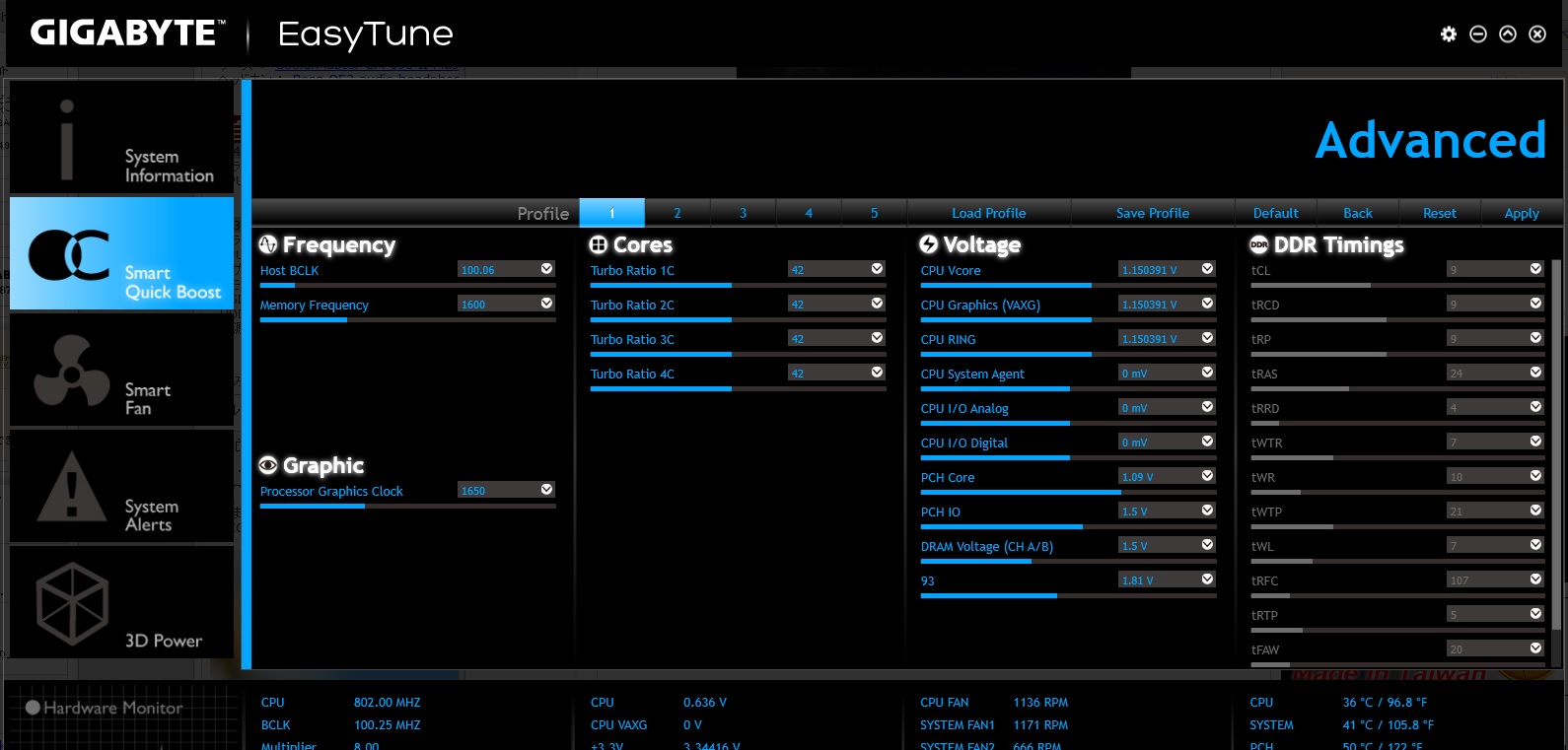
Task: Open EasyTune settings gear
Action: [1448, 34]
